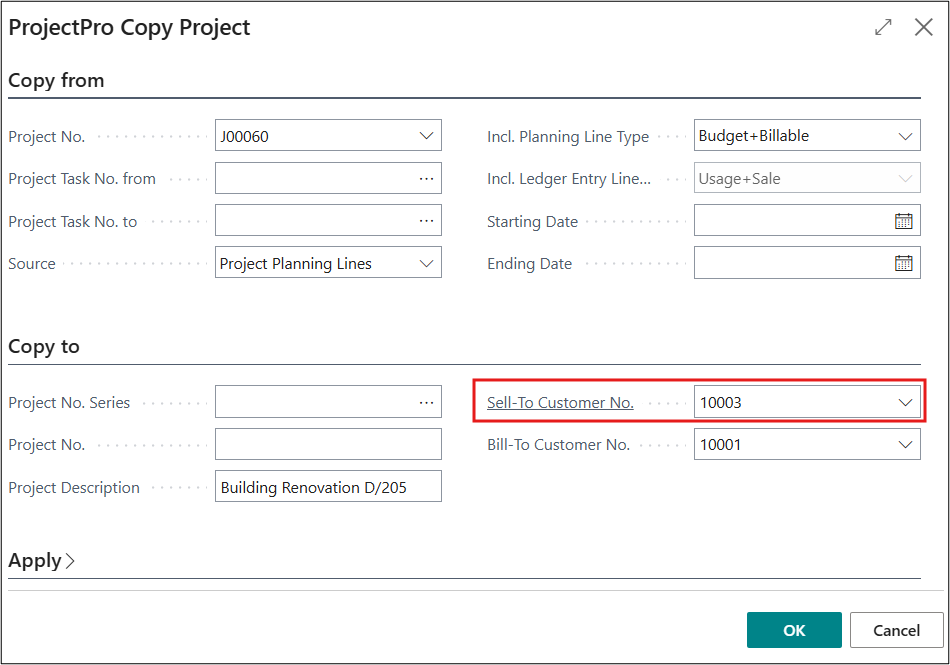
Task: Open the Bill-To Customer No. dropdown
Action: point(906,445)
